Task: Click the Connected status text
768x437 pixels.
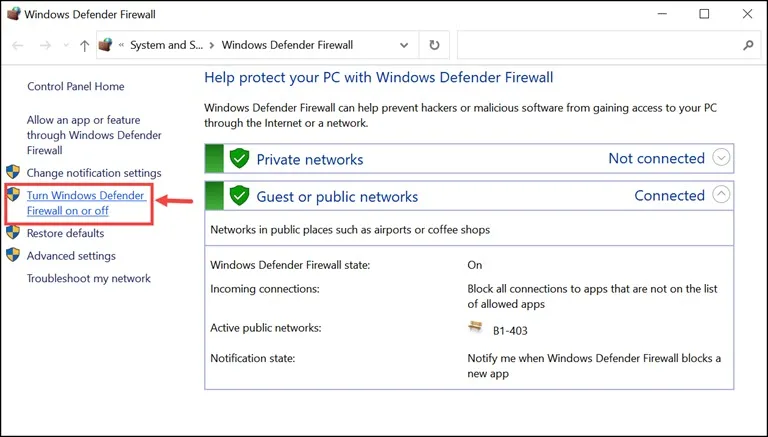Action: point(670,195)
